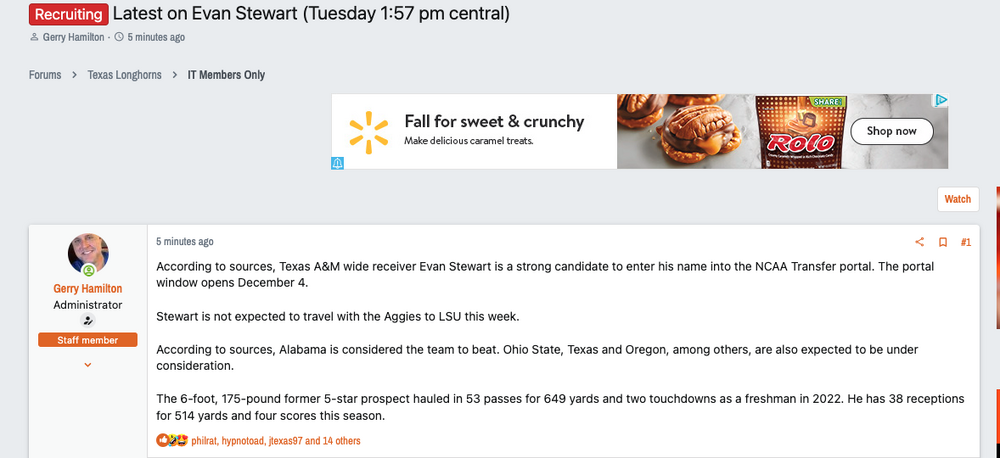Viewport: 1000px width, 458px height.
Task: Go to Forums in the breadcrumb
Action: [44, 75]
